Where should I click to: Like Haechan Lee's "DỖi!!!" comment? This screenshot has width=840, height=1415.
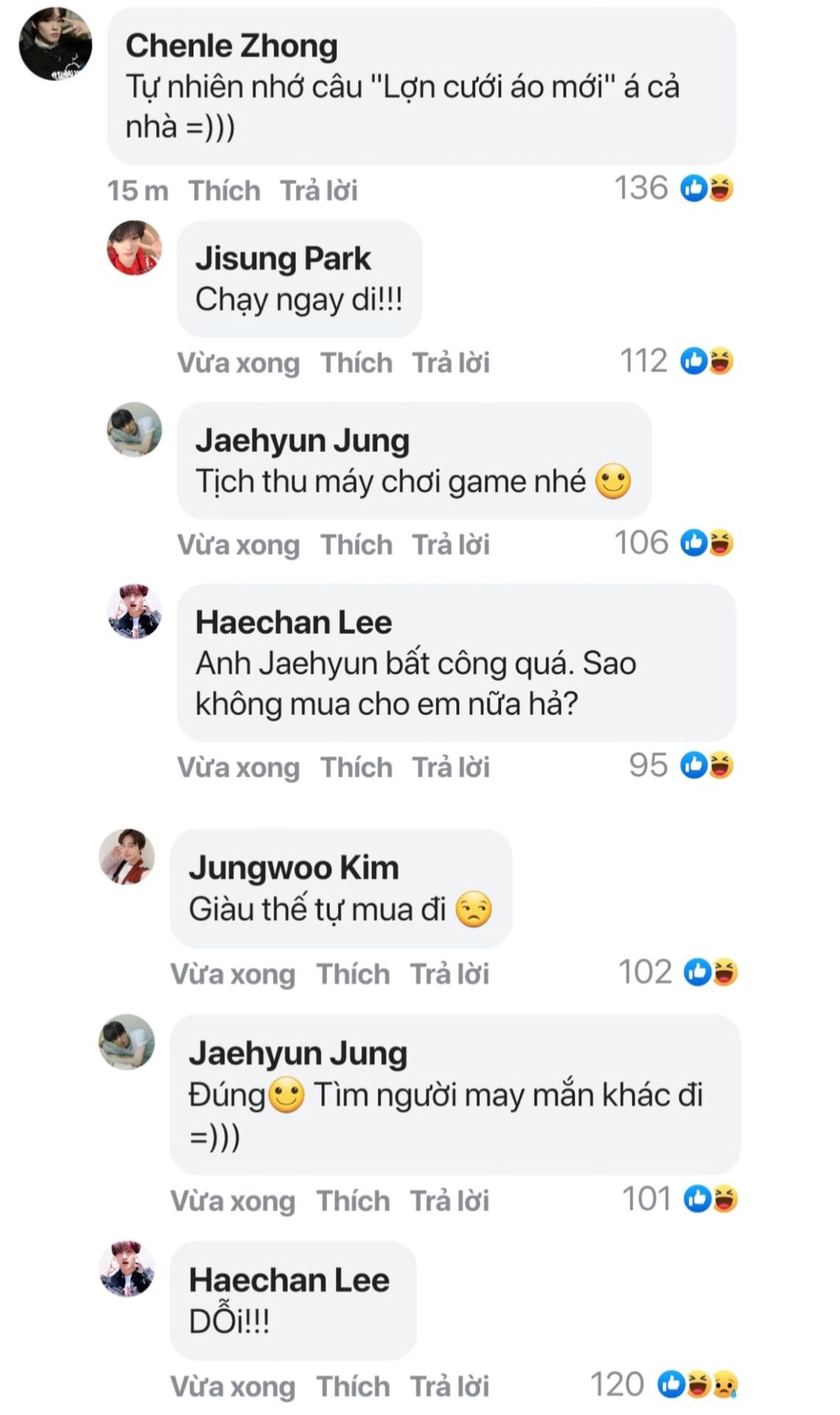tap(353, 1386)
